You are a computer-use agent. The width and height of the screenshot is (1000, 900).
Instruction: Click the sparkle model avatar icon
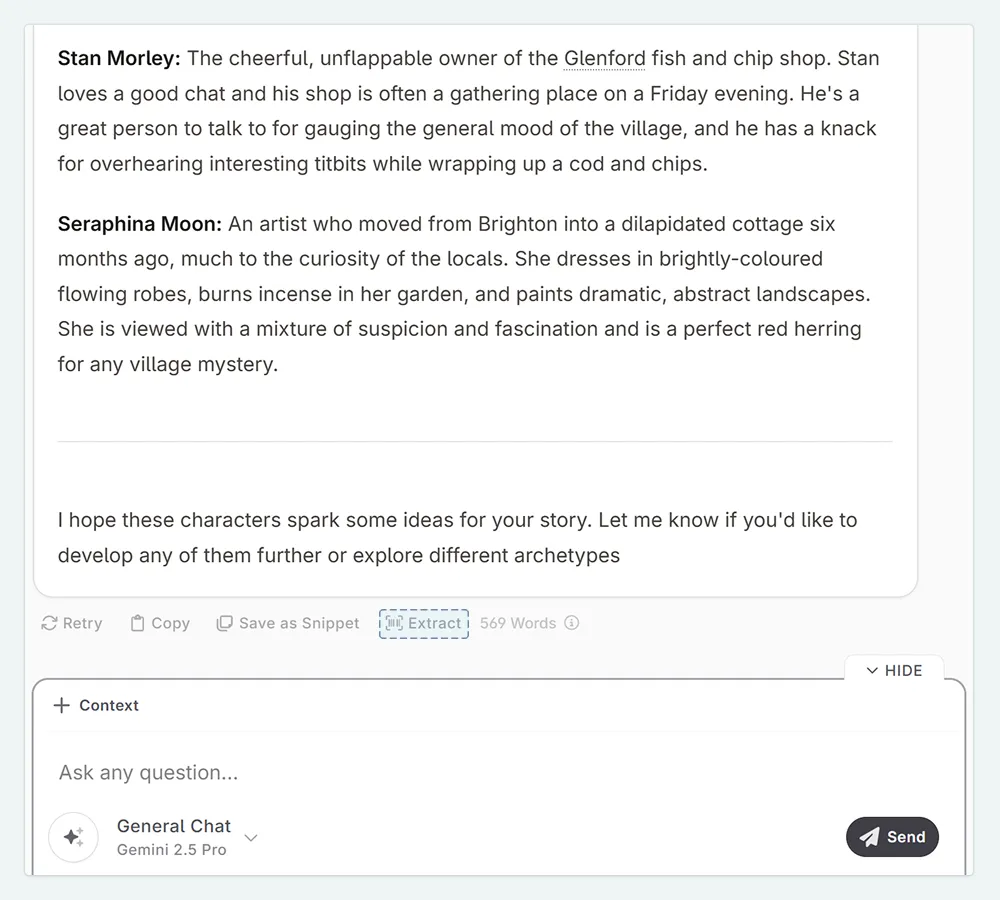pos(73,837)
